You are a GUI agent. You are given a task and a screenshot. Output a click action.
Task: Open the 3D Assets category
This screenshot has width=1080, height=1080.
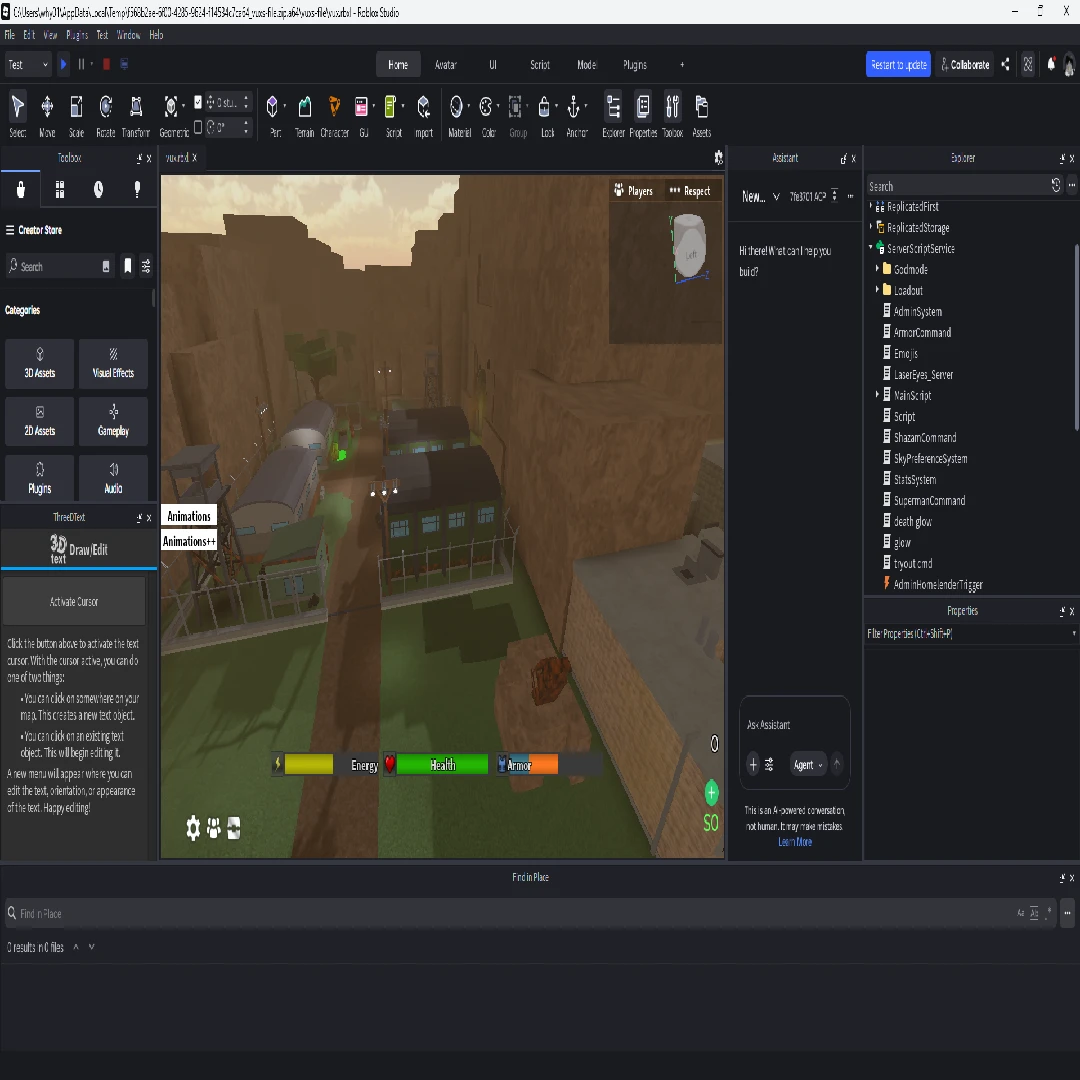(x=39, y=363)
